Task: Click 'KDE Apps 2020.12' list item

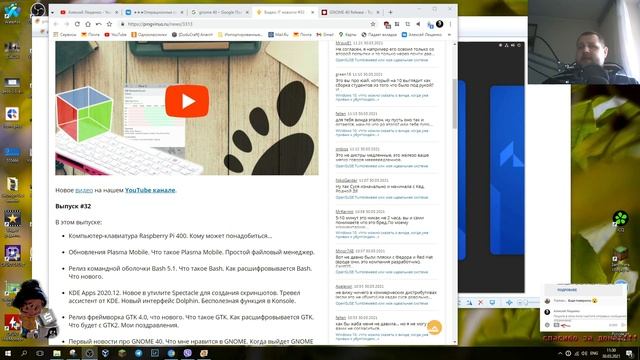Action: (x=184, y=297)
